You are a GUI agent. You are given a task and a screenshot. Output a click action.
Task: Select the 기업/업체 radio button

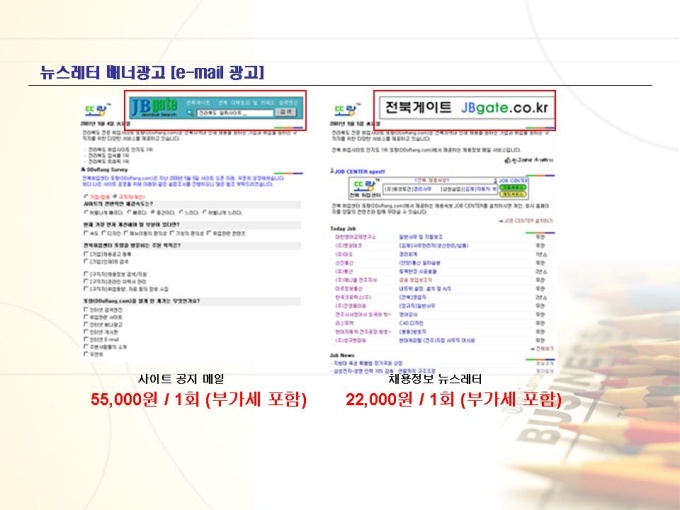[86, 196]
